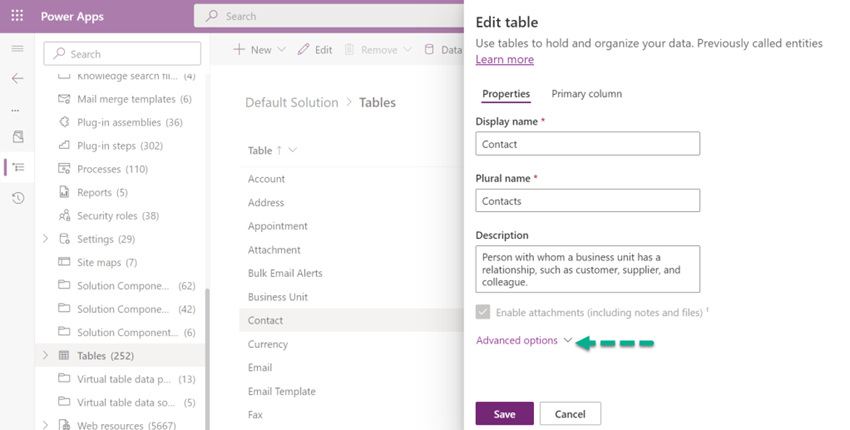Click the Data toolbar database icon

pyautogui.click(x=429, y=49)
